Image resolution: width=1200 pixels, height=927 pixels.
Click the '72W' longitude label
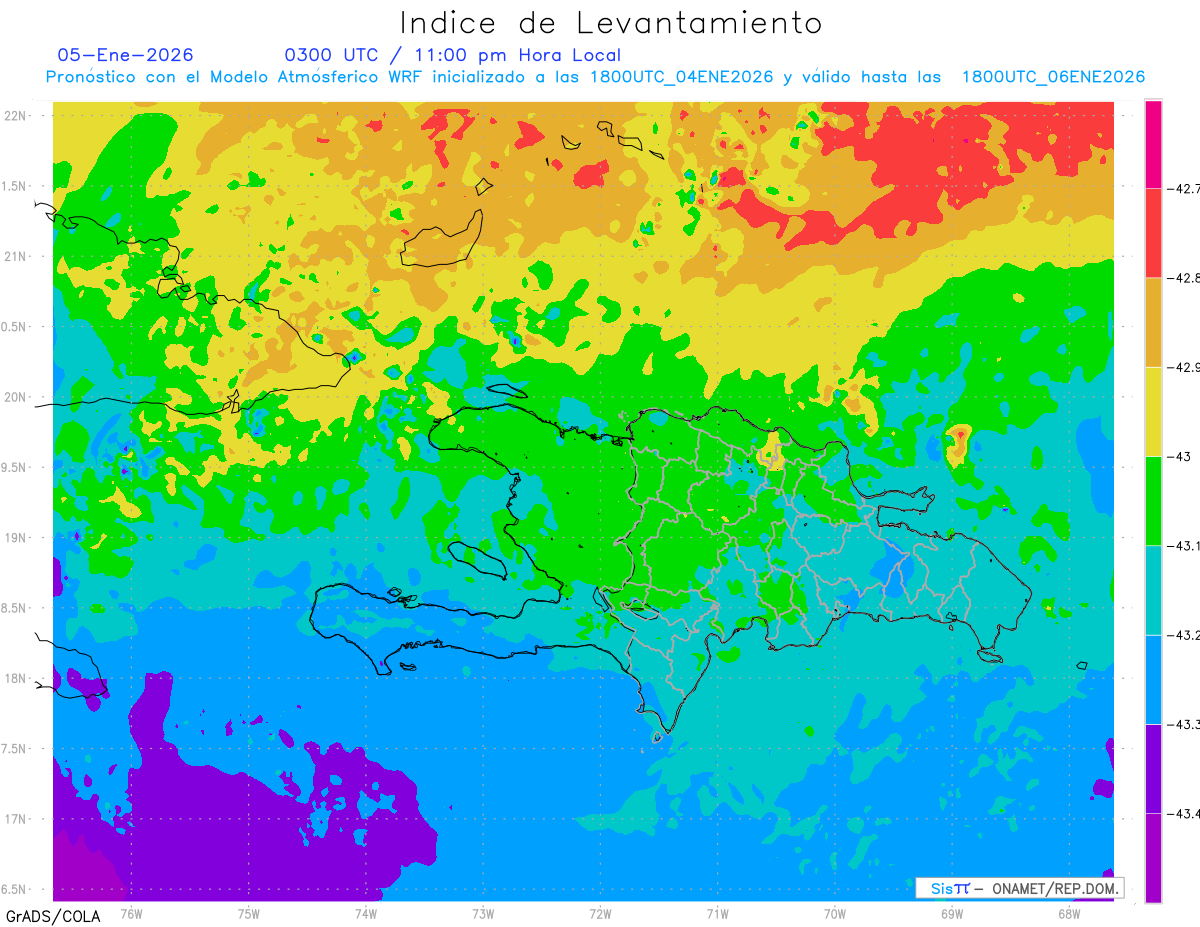(600, 914)
